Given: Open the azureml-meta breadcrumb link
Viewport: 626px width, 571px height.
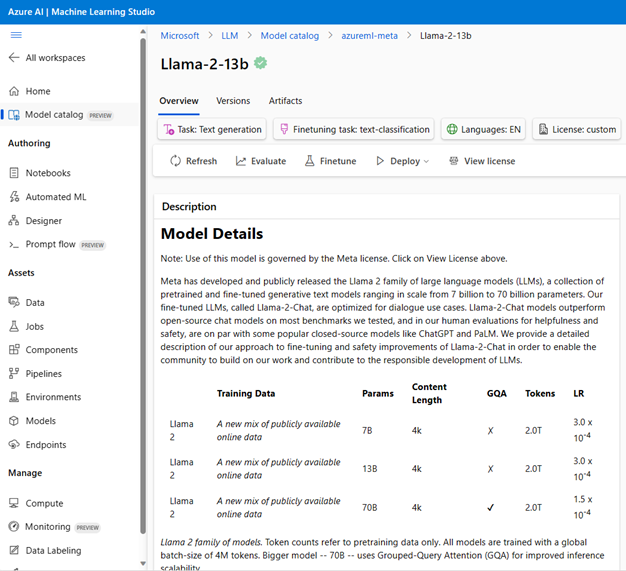Looking at the screenshot, I should pyautogui.click(x=369, y=36).
